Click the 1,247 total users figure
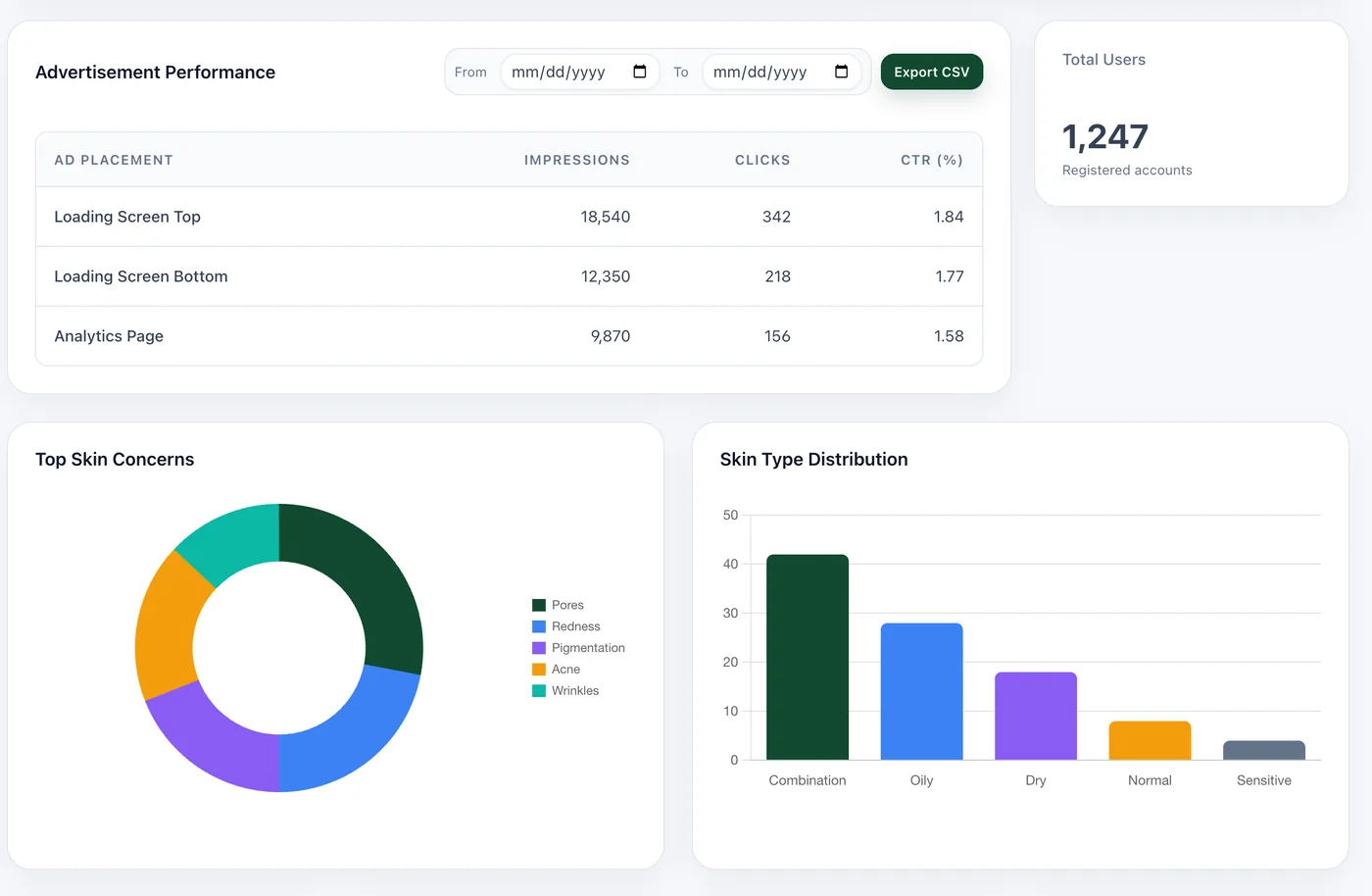 pyautogui.click(x=1105, y=136)
